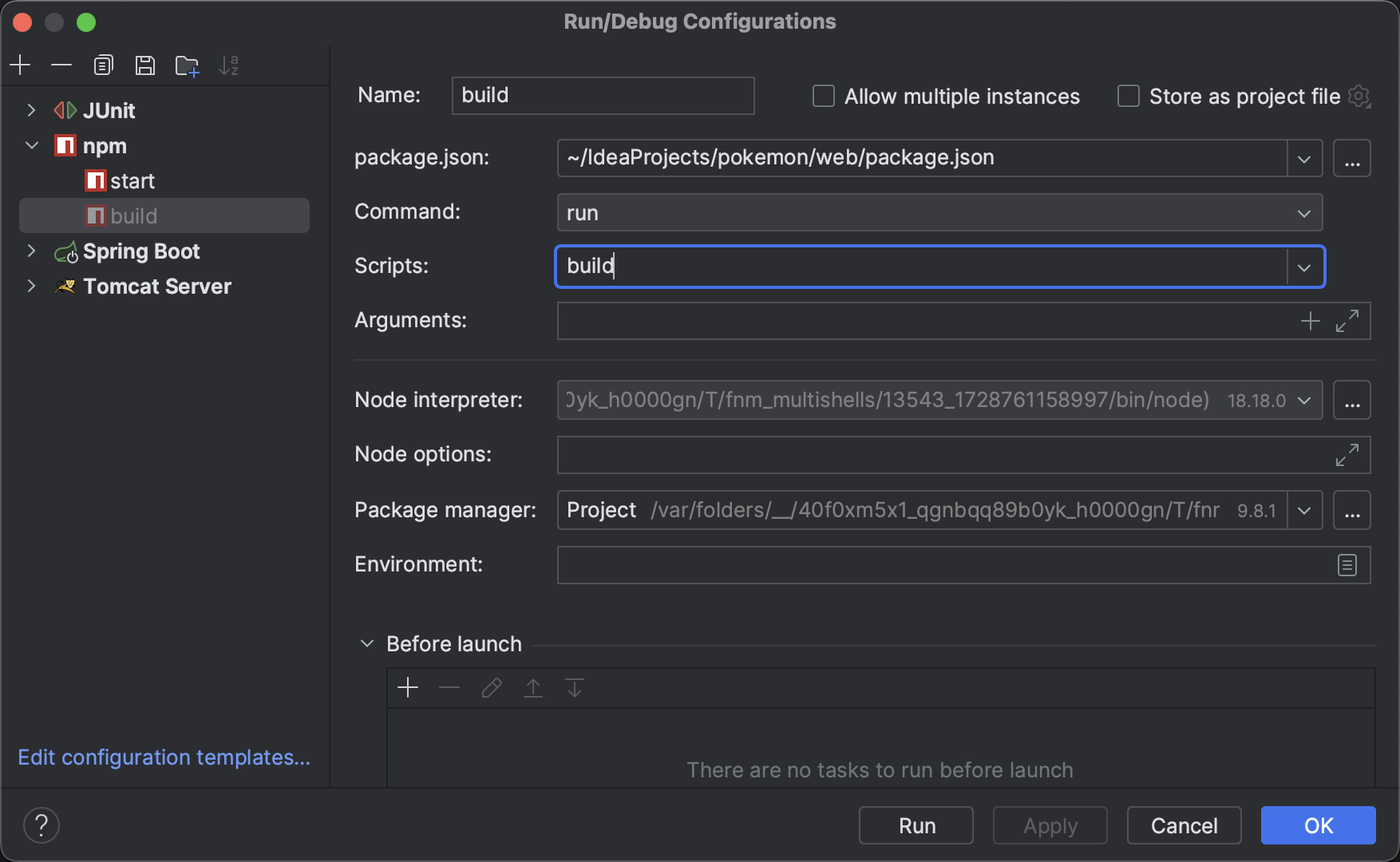Viewport: 1400px width, 862px height.
Task: Check Store as project file
Action: tap(1128, 97)
